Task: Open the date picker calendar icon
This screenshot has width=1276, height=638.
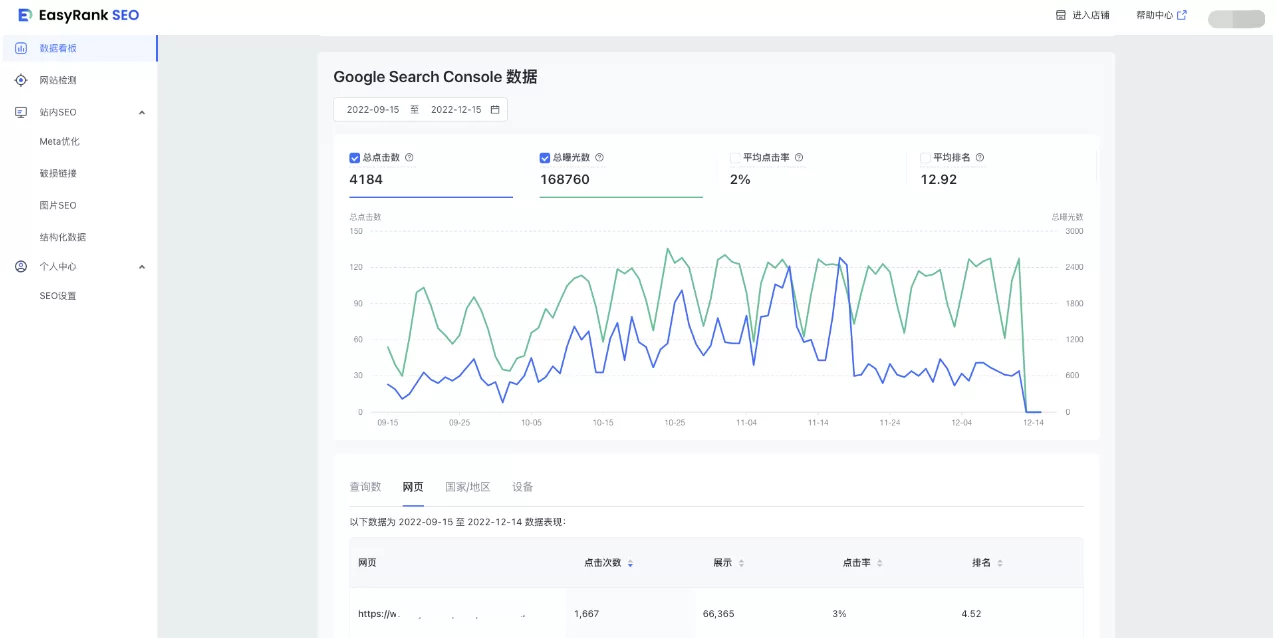Action: point(495,110)
